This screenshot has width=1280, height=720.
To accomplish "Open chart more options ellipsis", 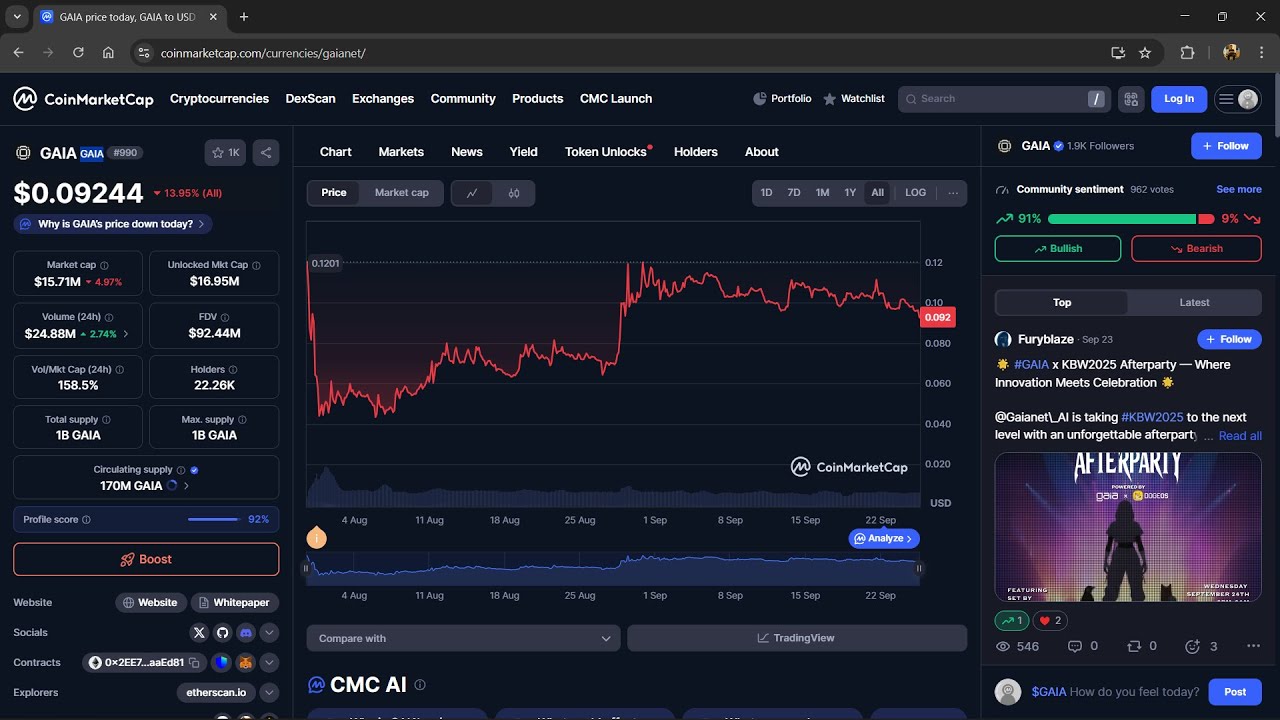I will point(952,193).
